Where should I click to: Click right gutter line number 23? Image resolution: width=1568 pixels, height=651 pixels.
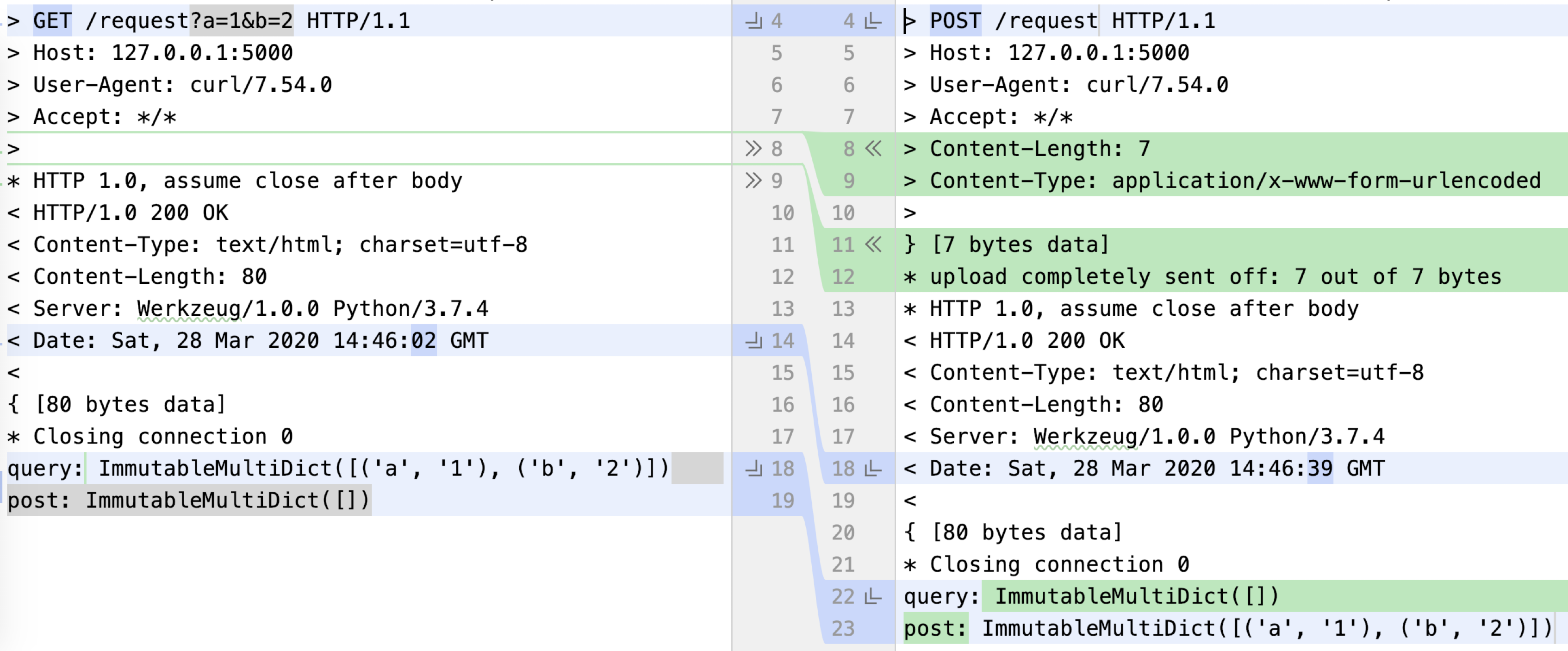pyautogui.click(x=843, y=628)
